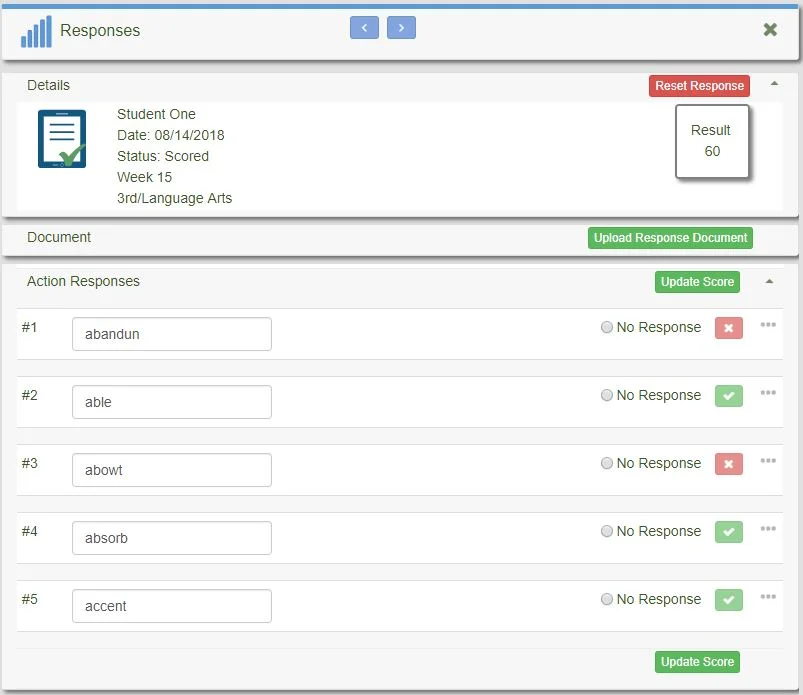Screen dimensions: 803x695
Task: Click the right navigation arrow
Action: coord(401,28)
